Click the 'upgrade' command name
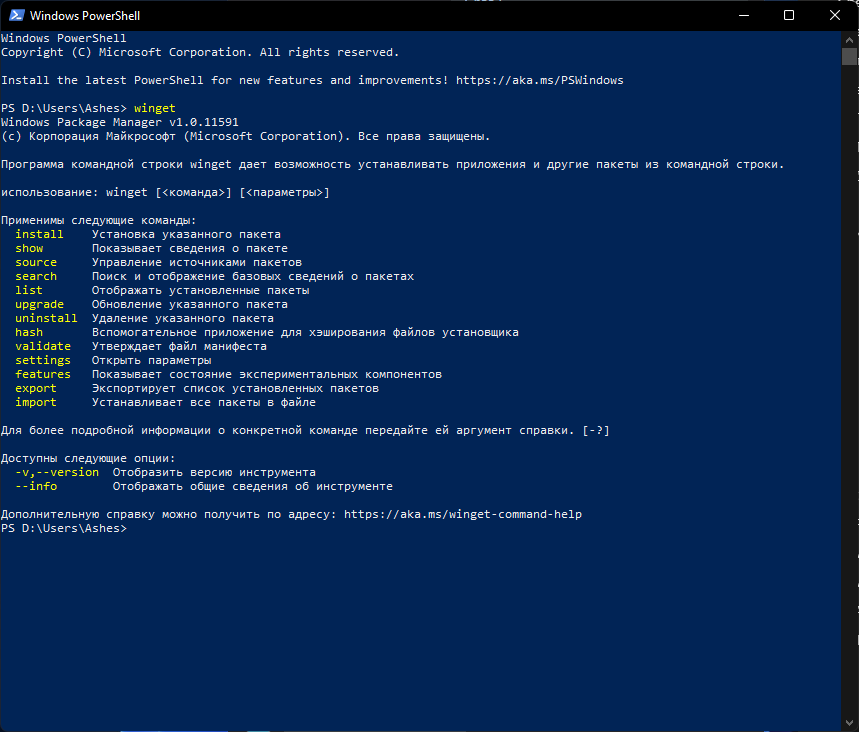Viewport: 859px width, 732px height. pos(39,305)
